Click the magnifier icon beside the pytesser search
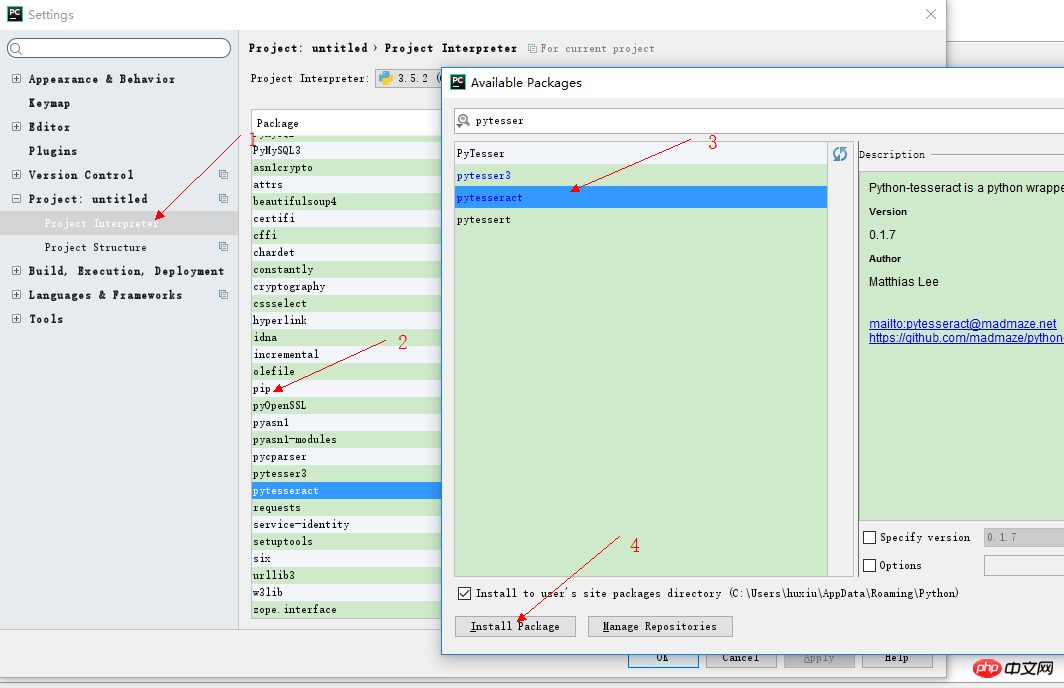The width and height of the screenshot is (1064, 688). point(463,121)
